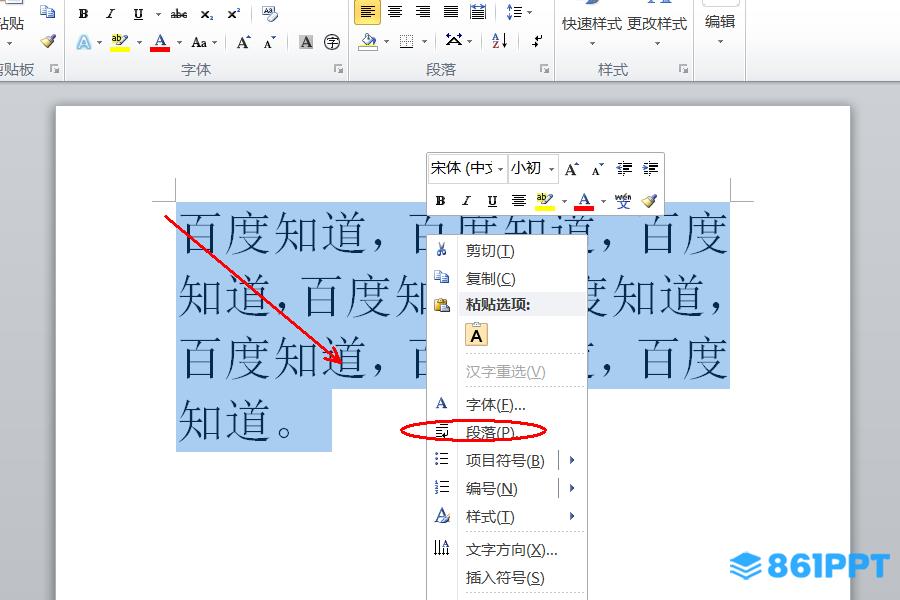The image size is (900, 600).
Task: Open the Styles pane launcher
Action: pos(683,69)
